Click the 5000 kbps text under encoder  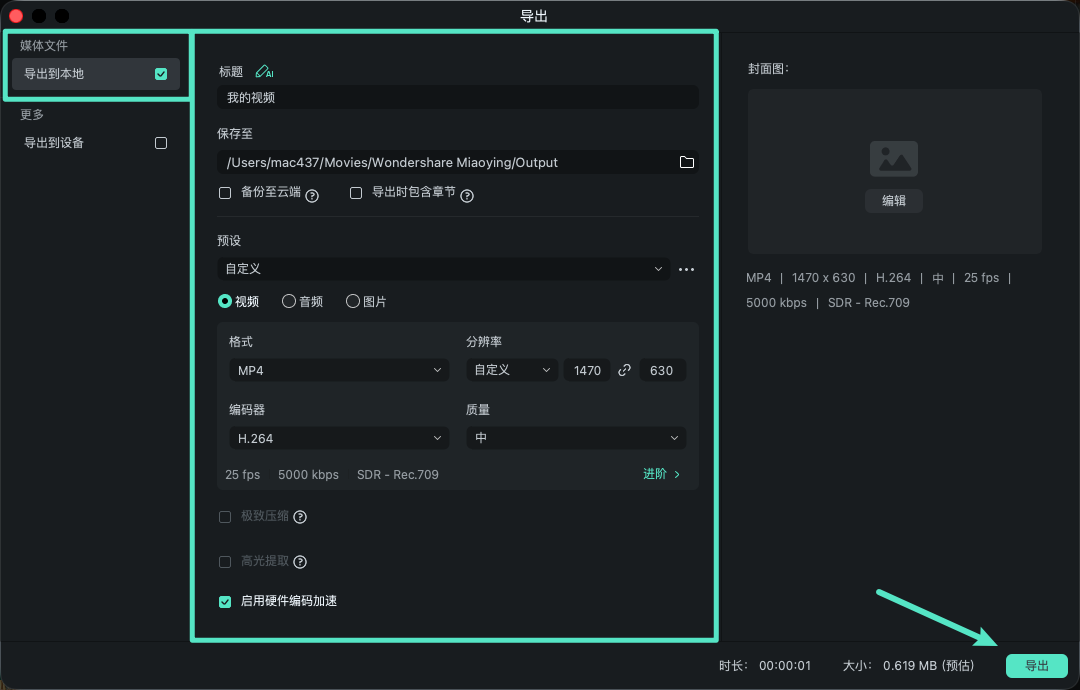(x=309, y=474)
